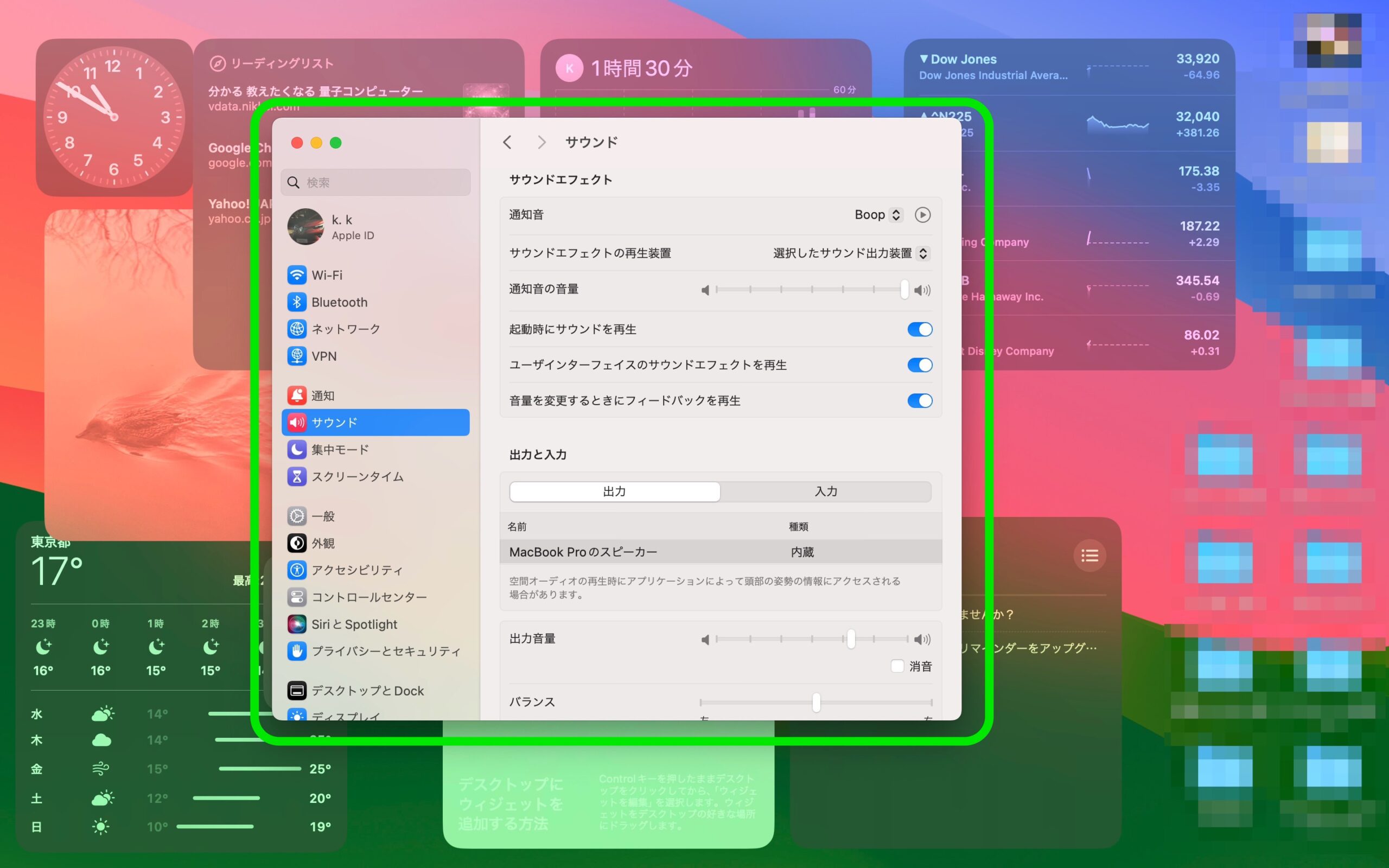1389x868 pixels.
Task: Open 集中モード settings
Action: click(x=375, y=450)
